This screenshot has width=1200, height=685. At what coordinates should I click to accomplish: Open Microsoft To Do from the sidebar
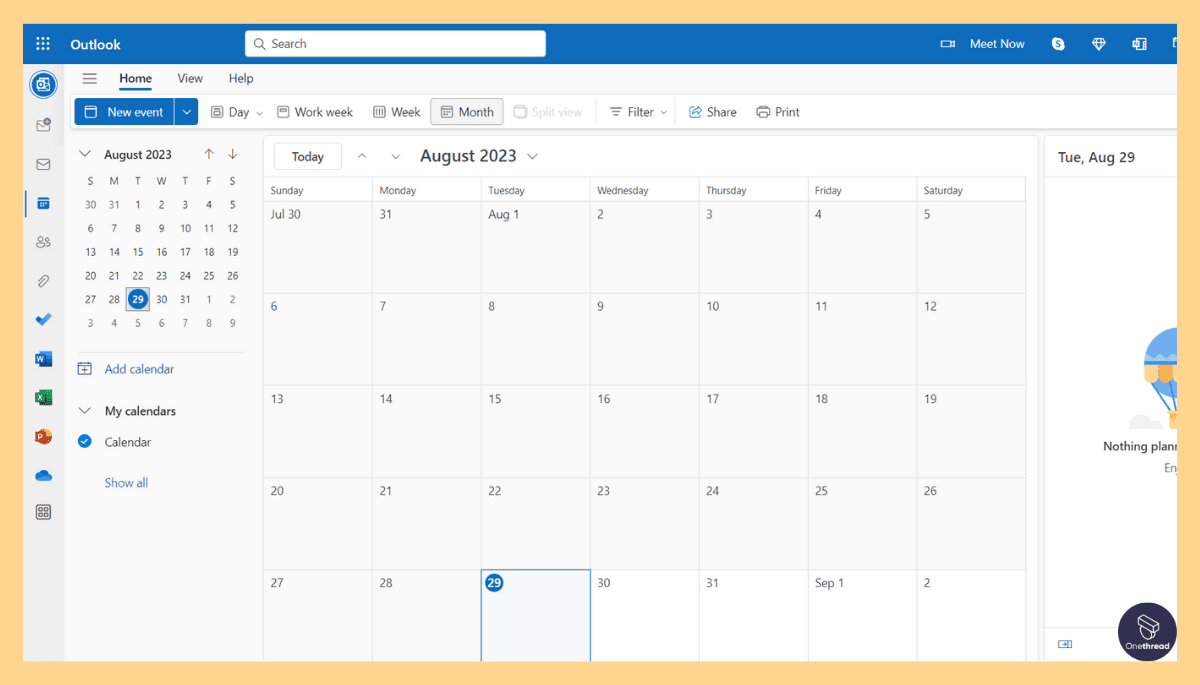43,320
